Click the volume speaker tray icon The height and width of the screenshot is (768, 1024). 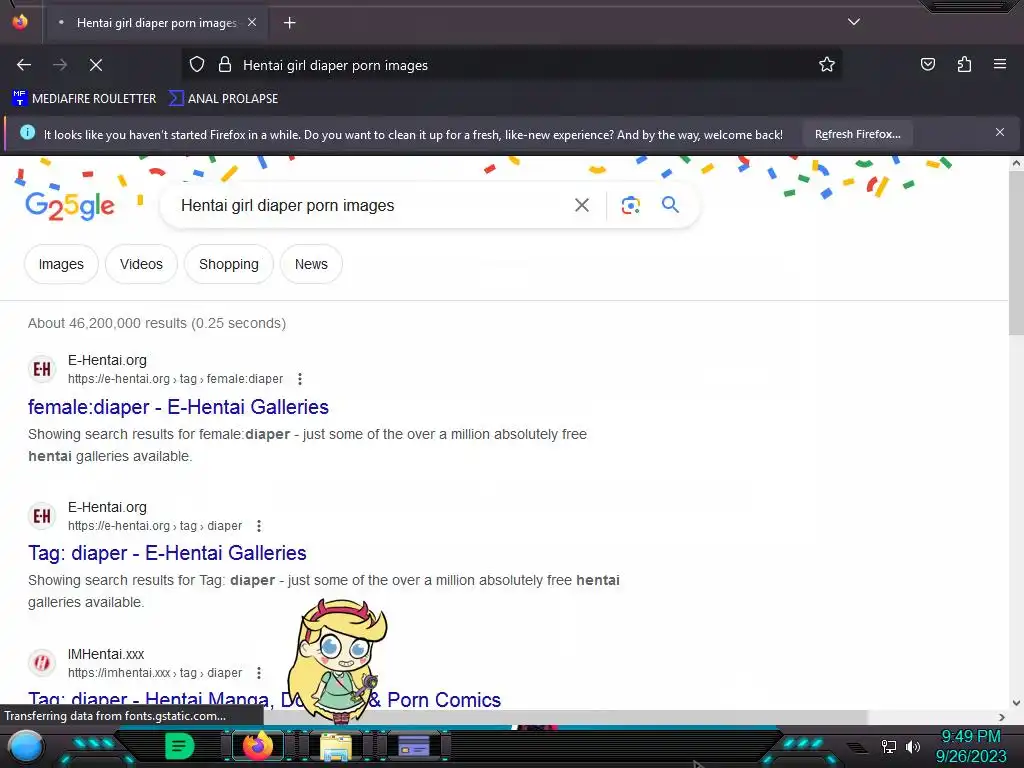click(x=912, y=746)
